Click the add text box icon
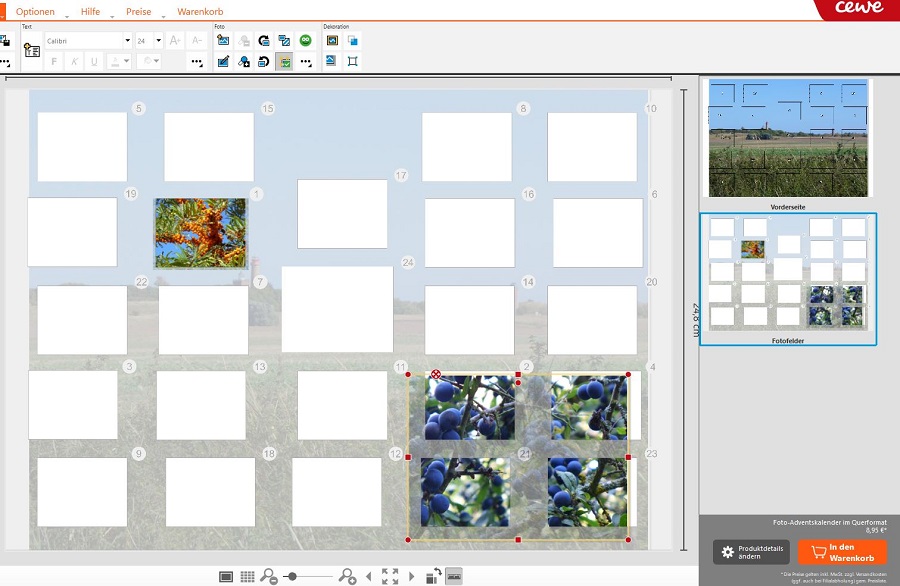This screenshot has width=900, height=586. [31, 51]
